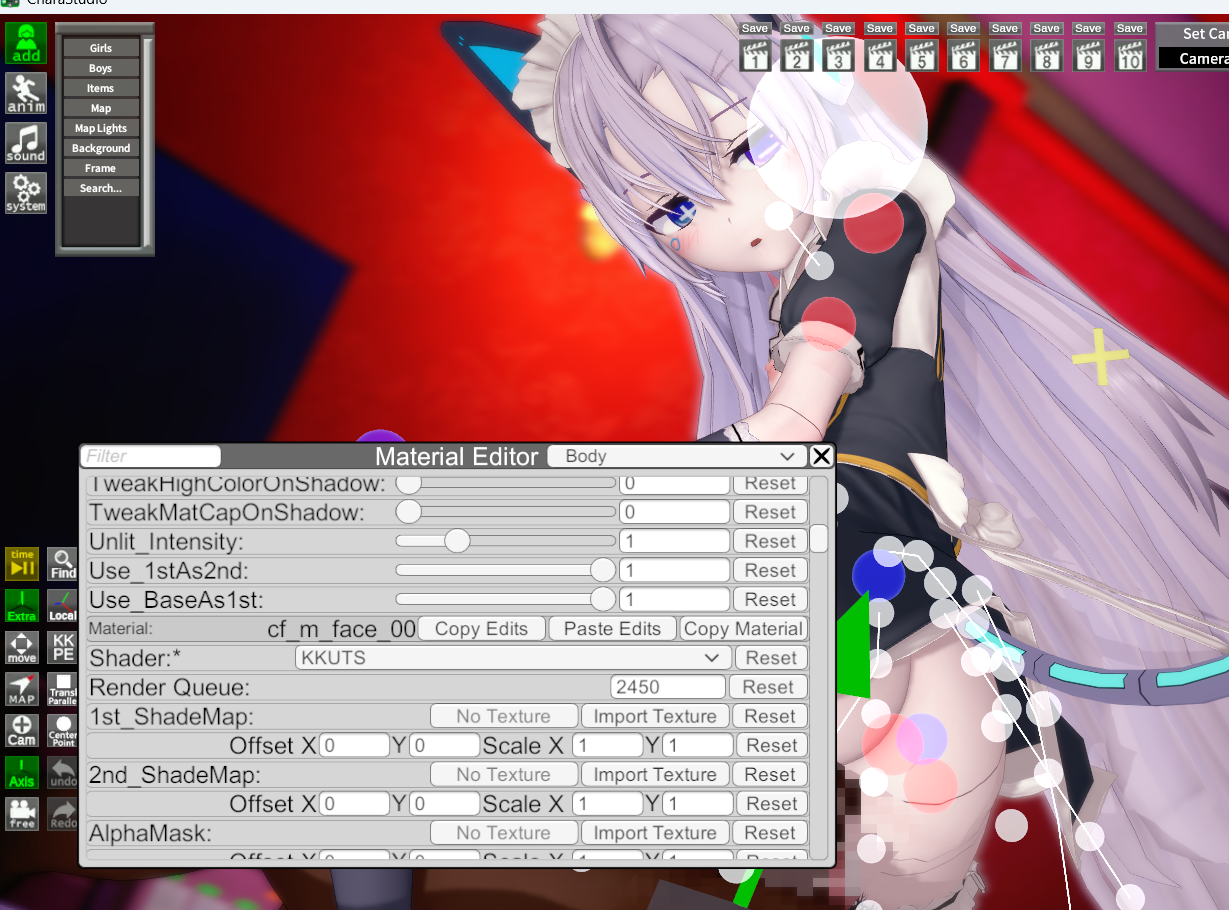Choose Items in the add menu

tap(101, 88)
